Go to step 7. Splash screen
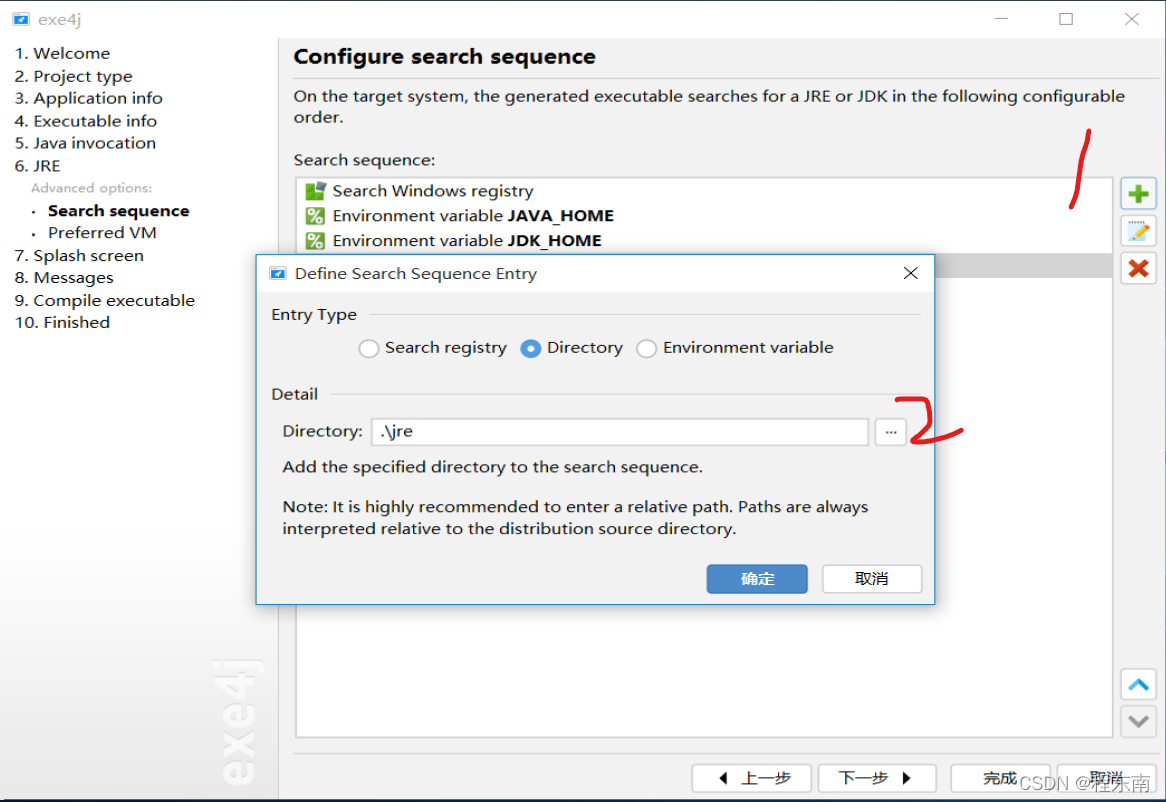The height and width of the screenshot is (802, 1166). [x=79, y=256]
